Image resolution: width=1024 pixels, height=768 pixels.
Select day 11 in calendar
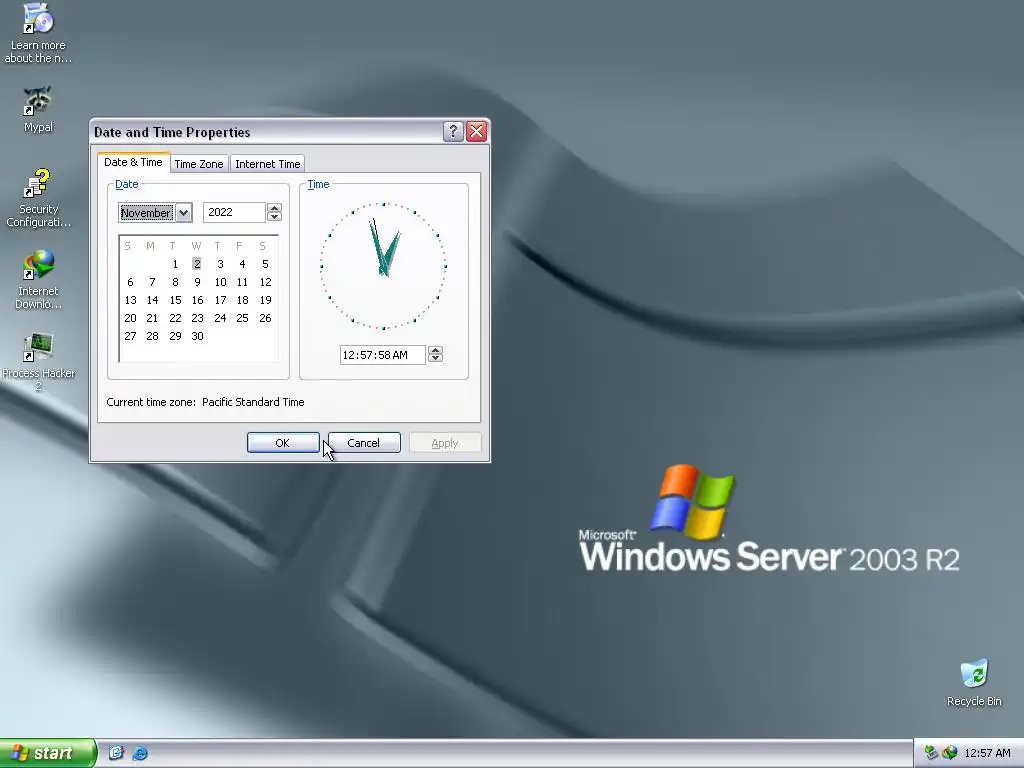click(242, 282)
